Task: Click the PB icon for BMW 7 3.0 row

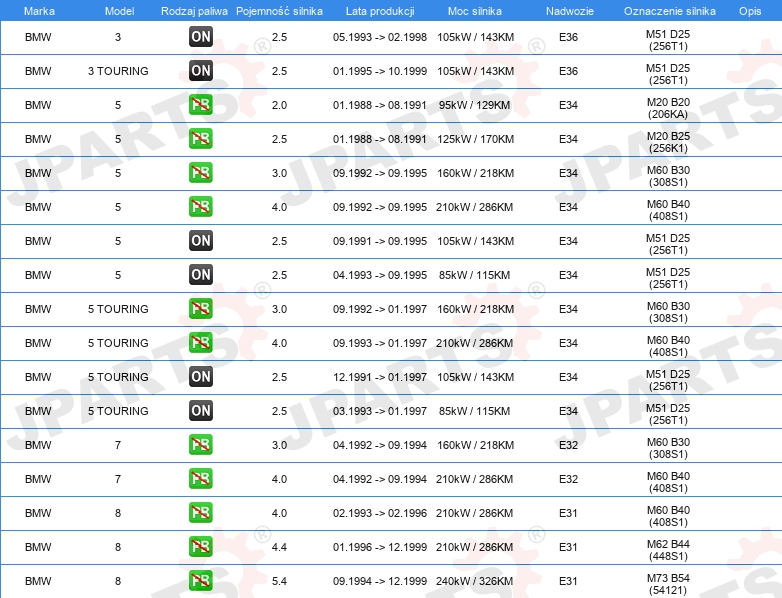Action: [201, 444]
